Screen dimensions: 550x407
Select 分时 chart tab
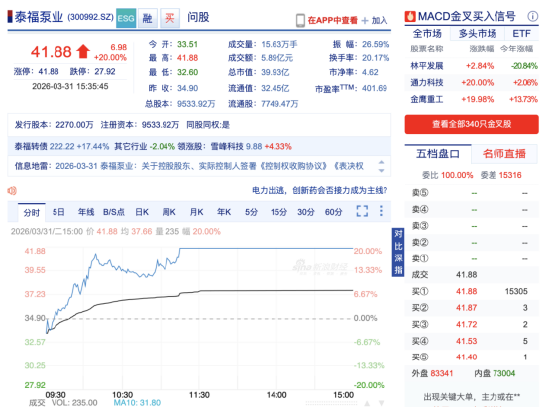(x=32, y=213)
